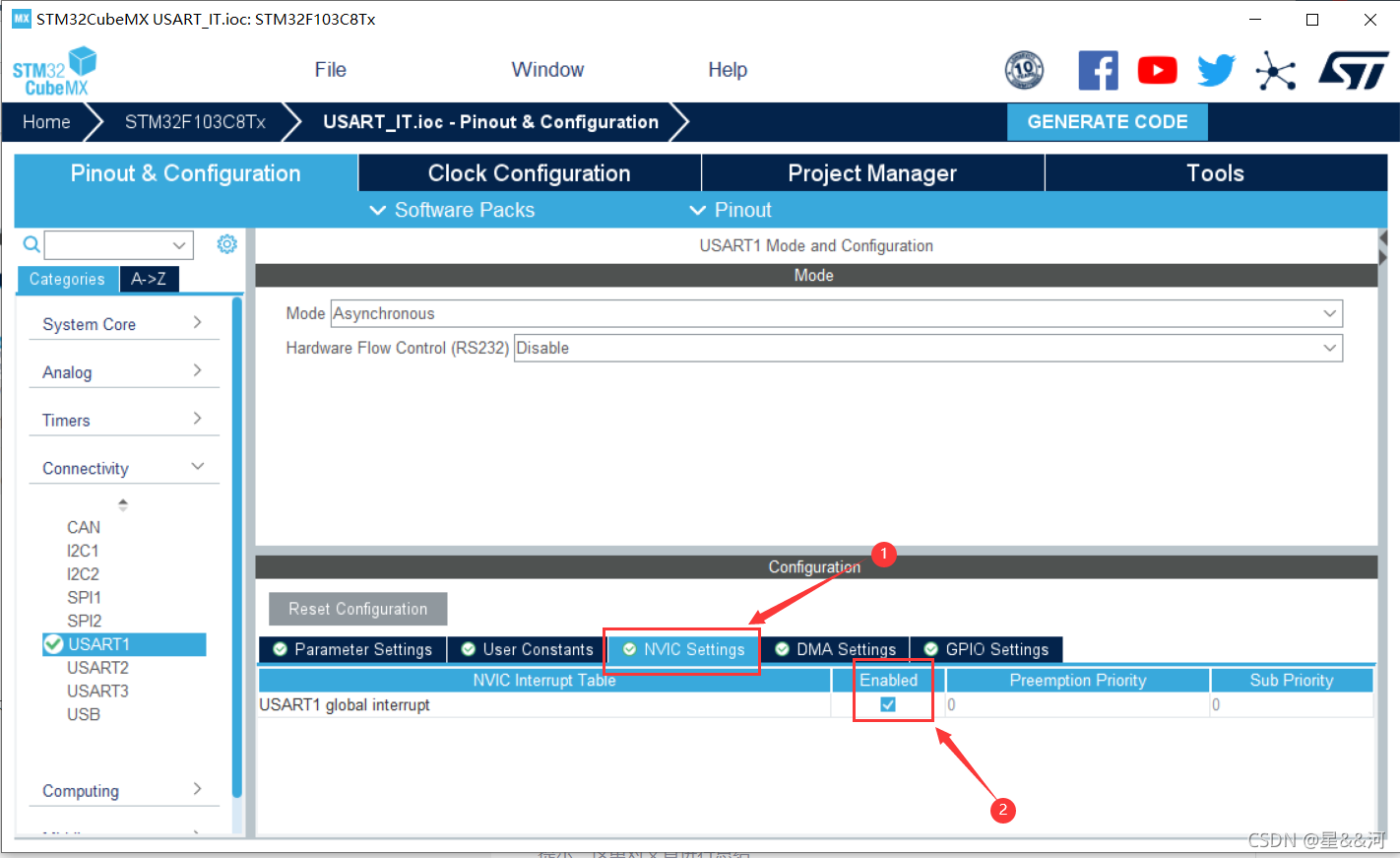The width and height of the screenshot is (1400, 858).
Task: Click the NVIC Interrupt Table column header
Action: pos(544,680)
